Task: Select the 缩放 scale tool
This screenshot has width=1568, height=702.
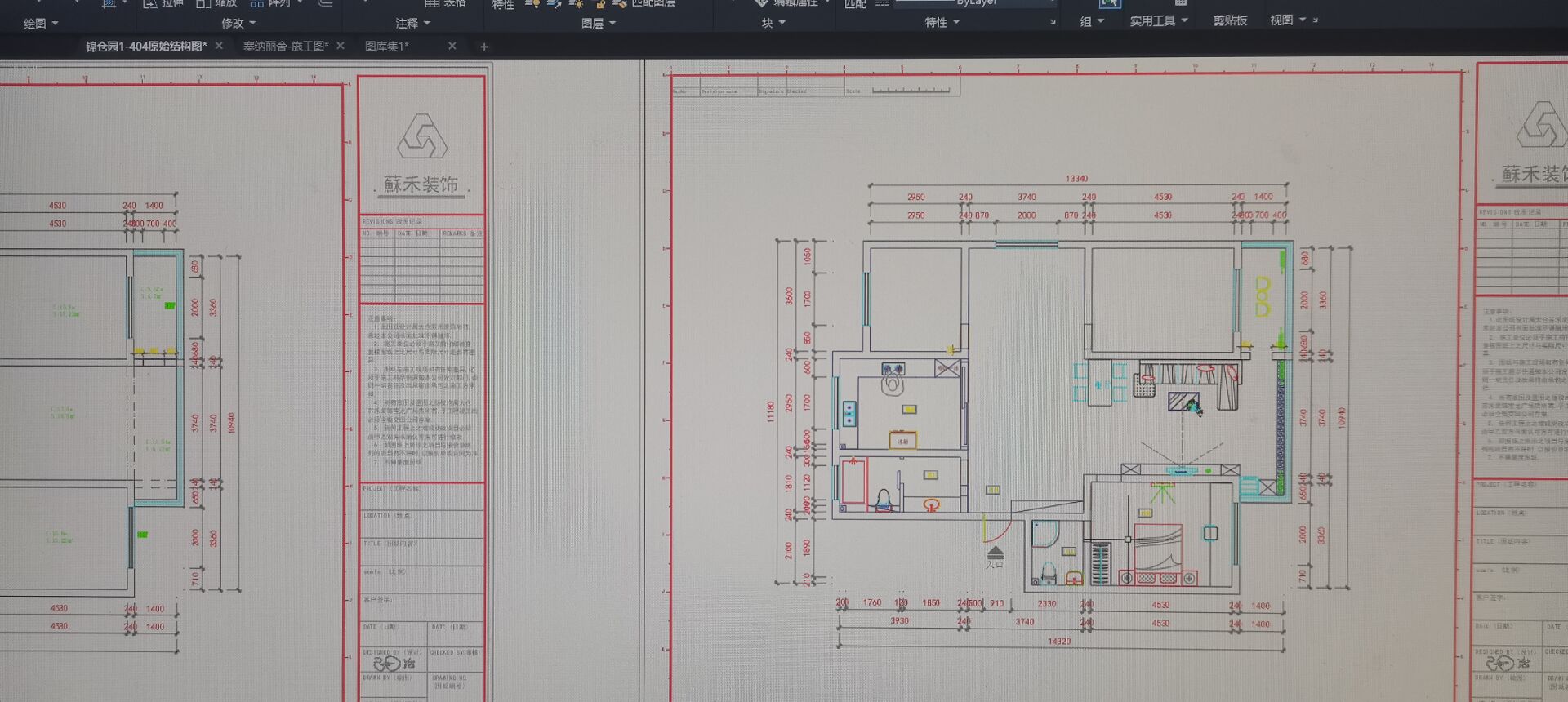Action: pyautogui.click(x=203, y=3)
